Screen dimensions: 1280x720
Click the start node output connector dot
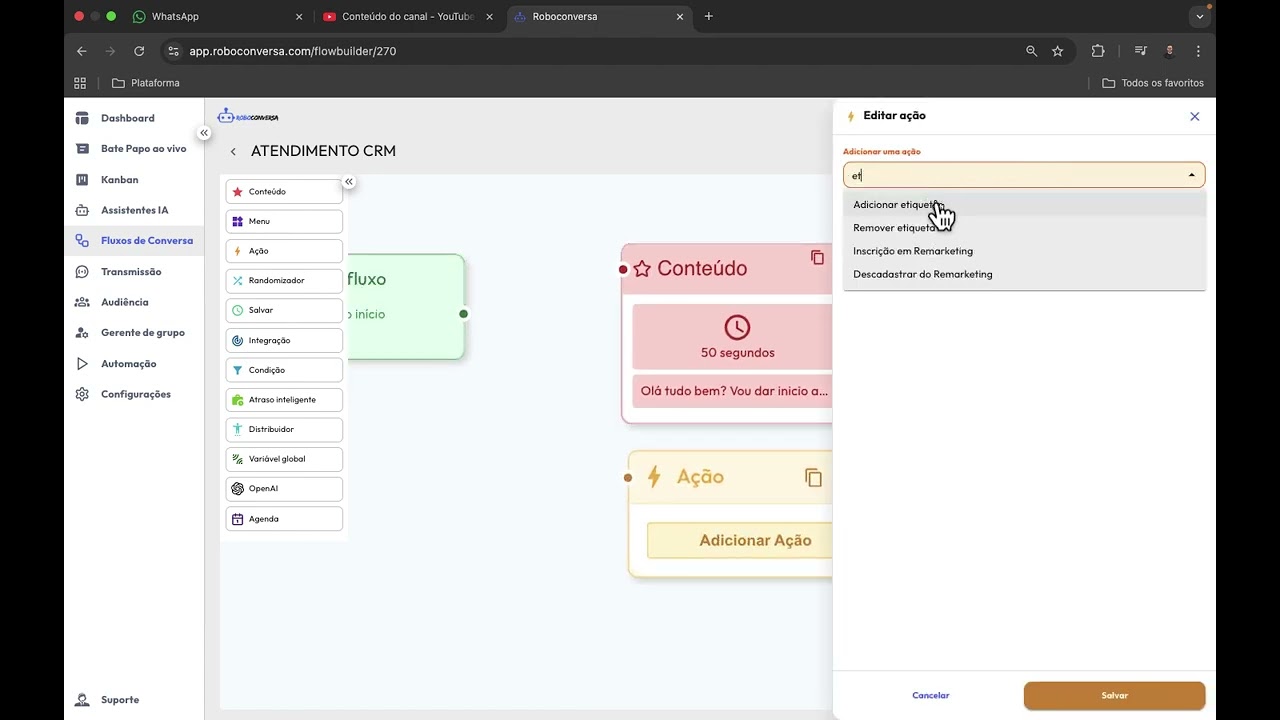pos(463,314)
